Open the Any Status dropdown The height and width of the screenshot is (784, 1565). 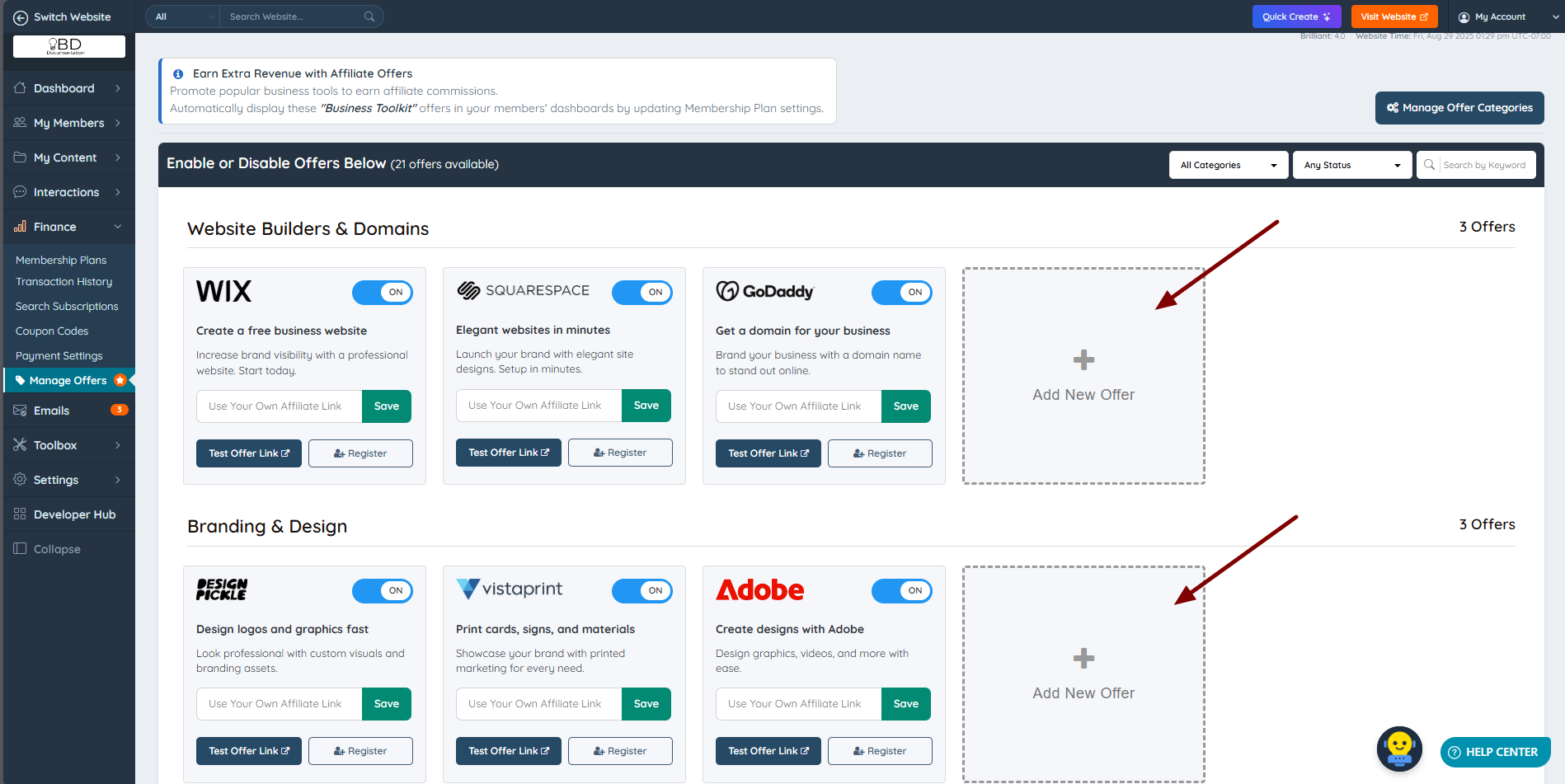pyautogui.click(x=1352, y=165)
